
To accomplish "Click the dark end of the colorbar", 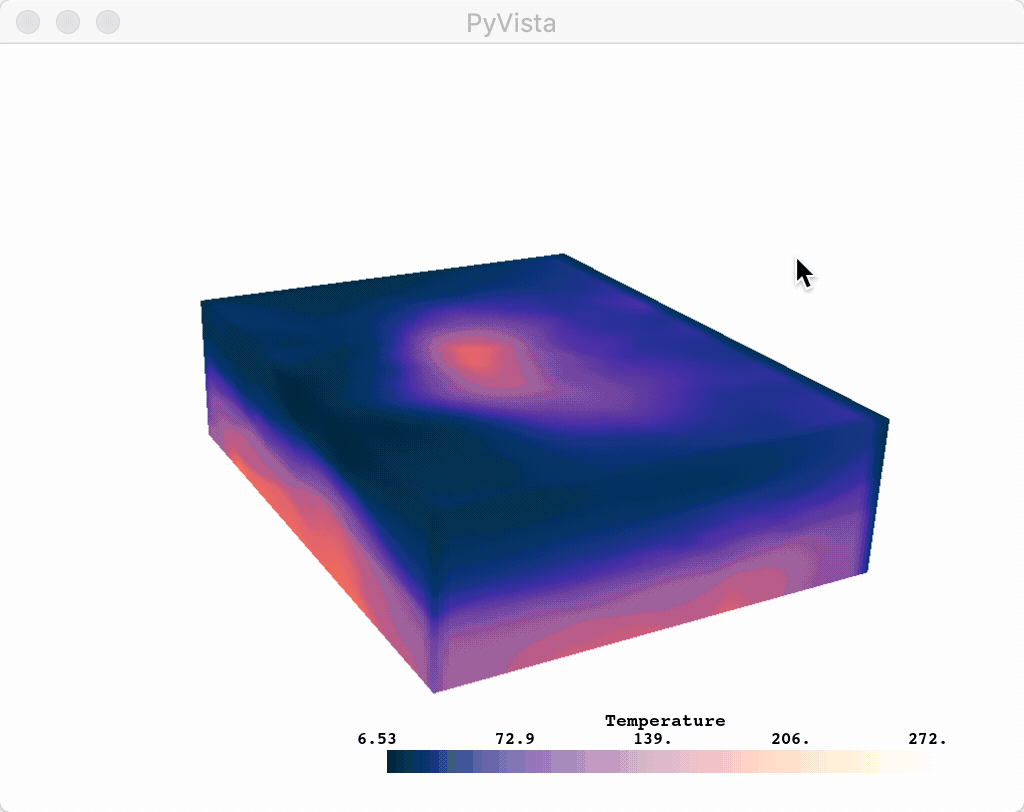I will (x=400, y=761).
